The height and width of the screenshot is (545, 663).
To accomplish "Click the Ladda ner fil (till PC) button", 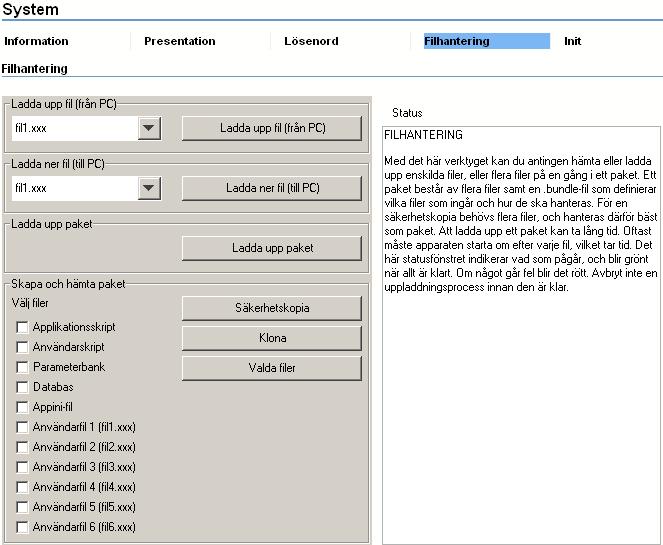I will click(272, 188).
